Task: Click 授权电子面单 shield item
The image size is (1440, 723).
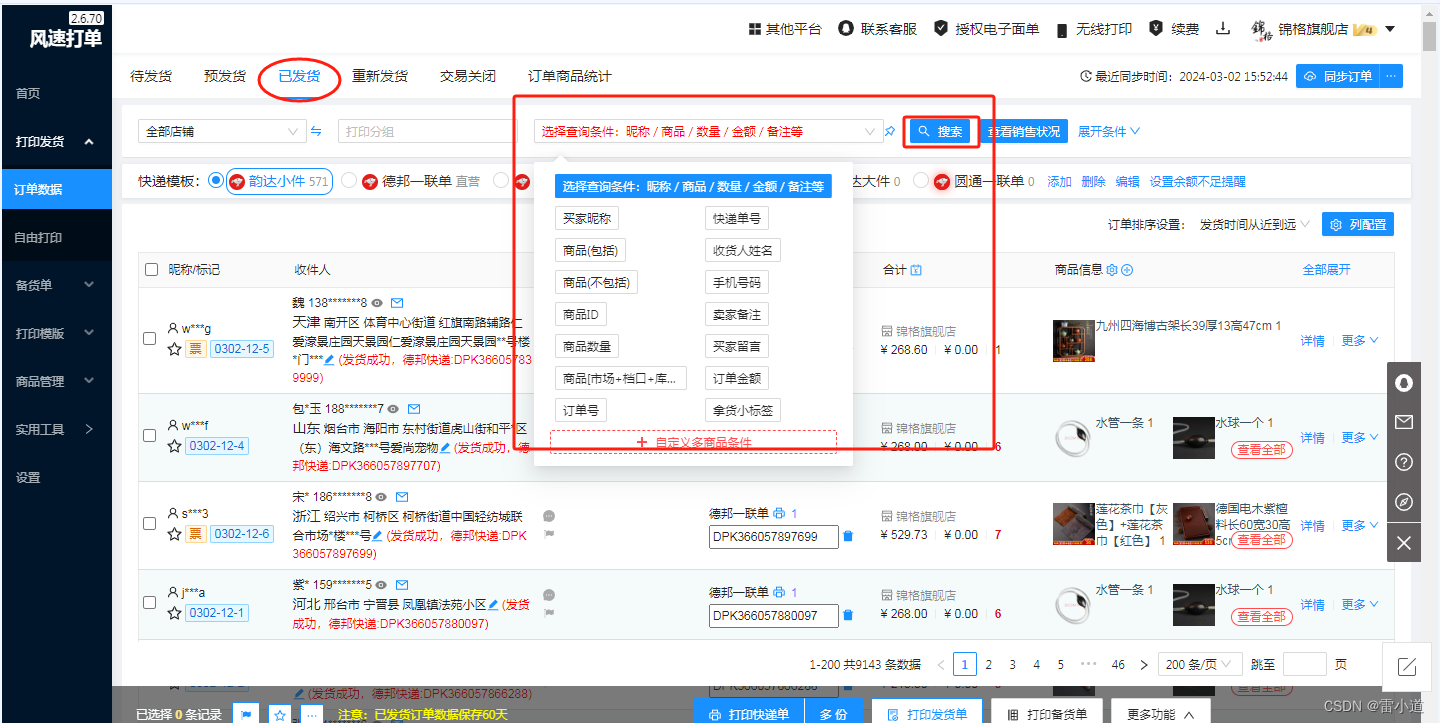Action: point(986,29)
